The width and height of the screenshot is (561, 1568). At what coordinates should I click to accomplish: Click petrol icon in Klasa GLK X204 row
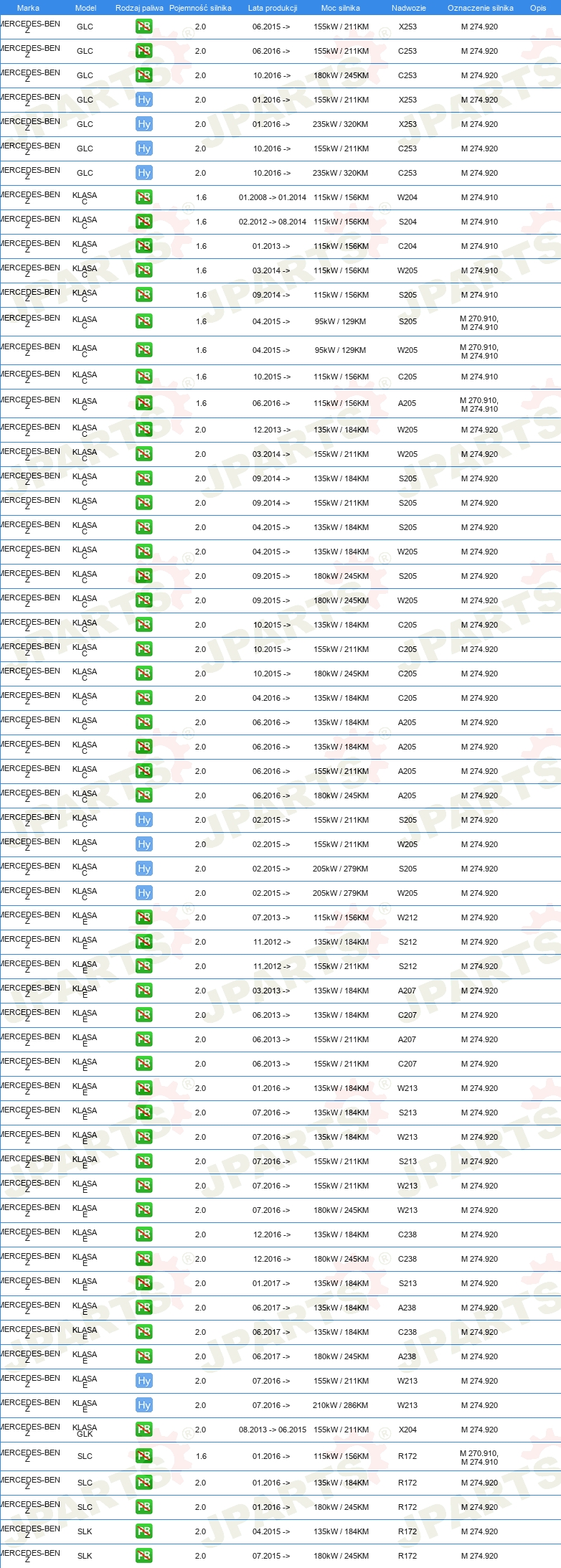(x=143, y=1430)
